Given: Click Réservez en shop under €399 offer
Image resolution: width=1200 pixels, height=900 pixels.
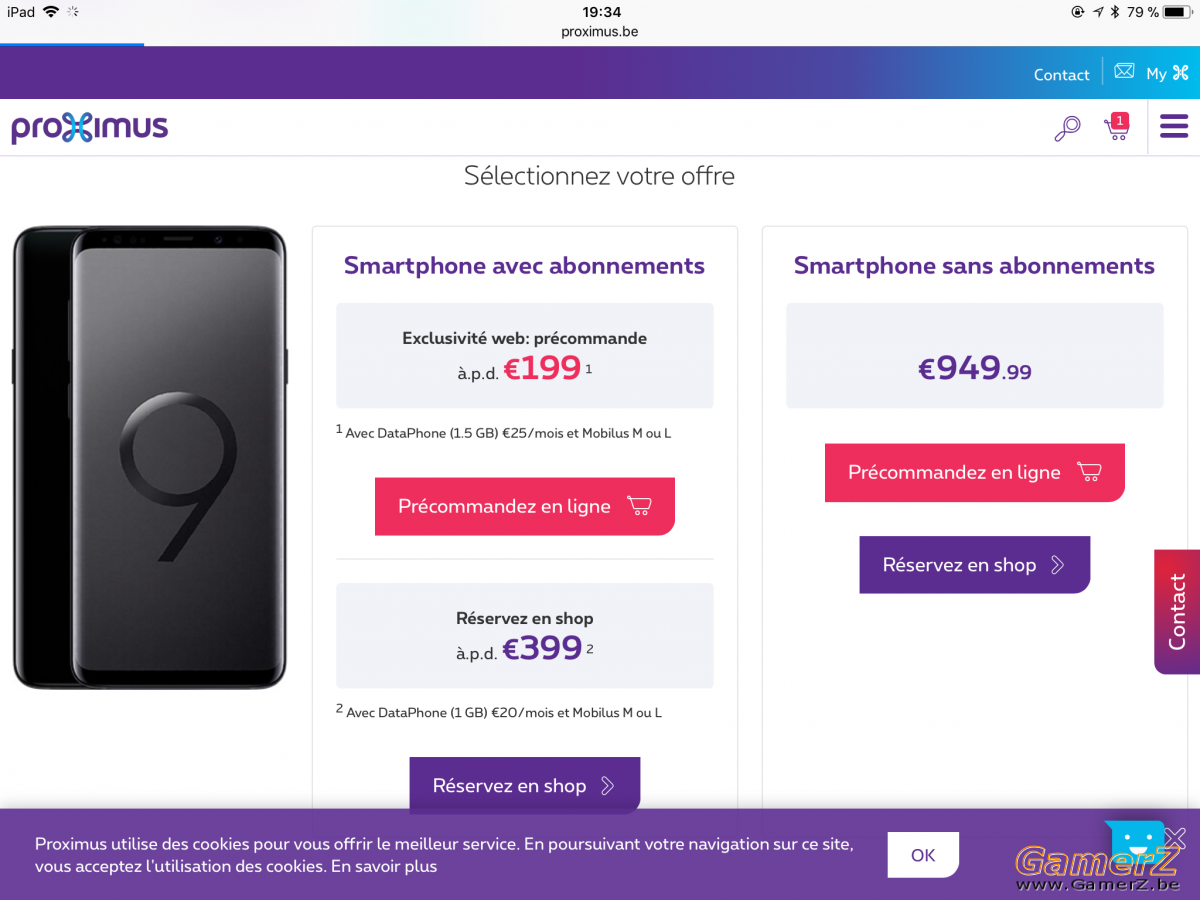Looking at the screenshot, I should pyautogui.click(x=525, y=785).
